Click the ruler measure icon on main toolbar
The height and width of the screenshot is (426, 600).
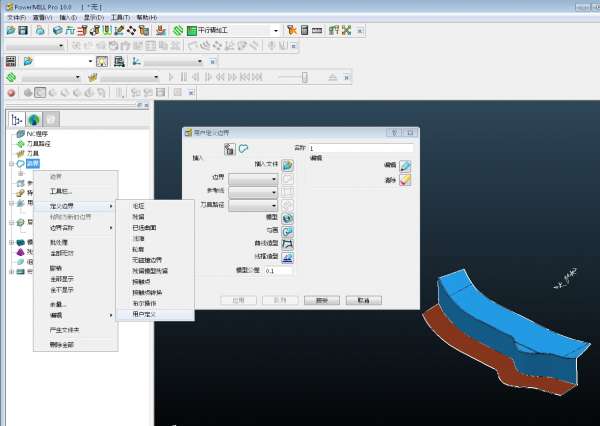(x=317, y=30)
